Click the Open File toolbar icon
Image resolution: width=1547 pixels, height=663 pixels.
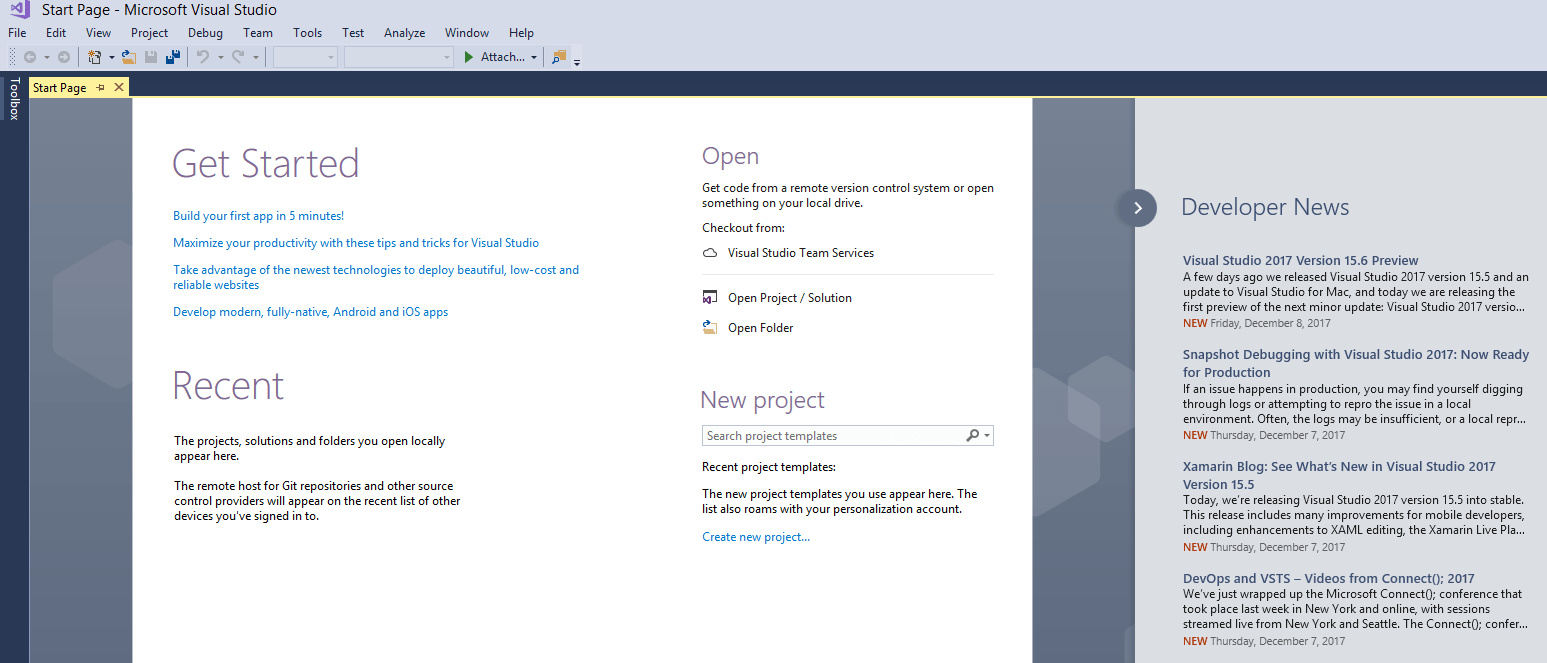tap(128, 57)
